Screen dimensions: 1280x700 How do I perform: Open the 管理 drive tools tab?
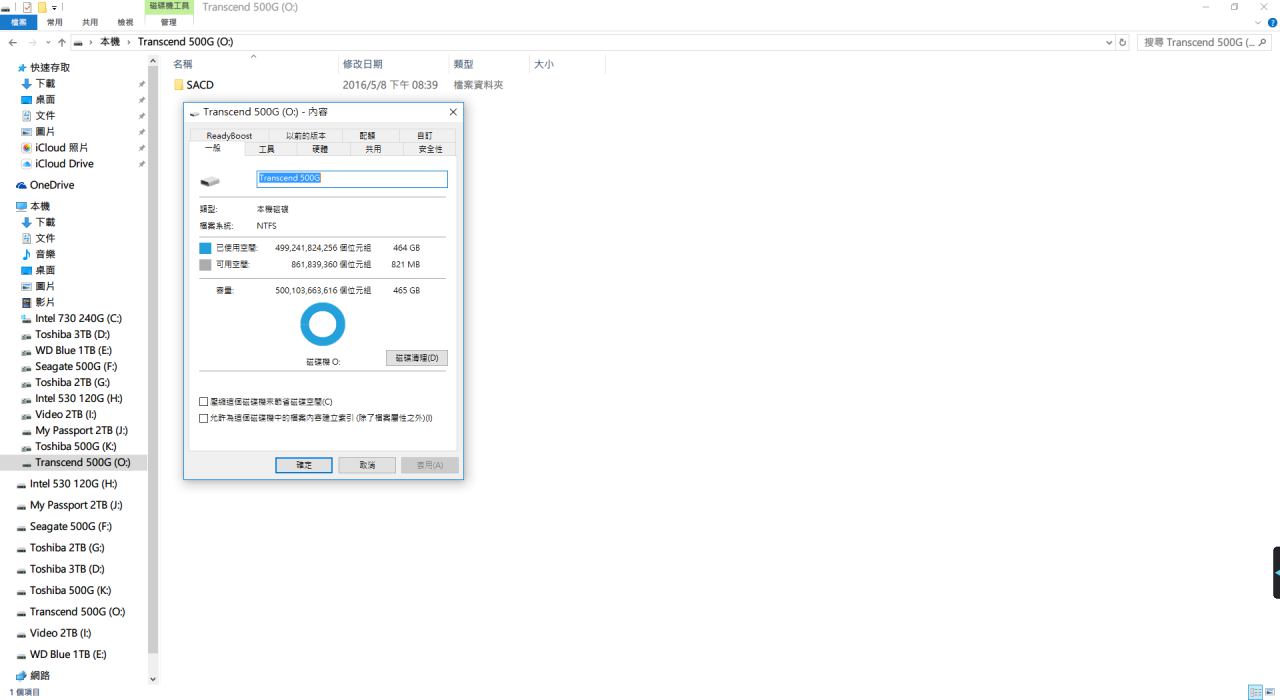[x=168, y=22]
